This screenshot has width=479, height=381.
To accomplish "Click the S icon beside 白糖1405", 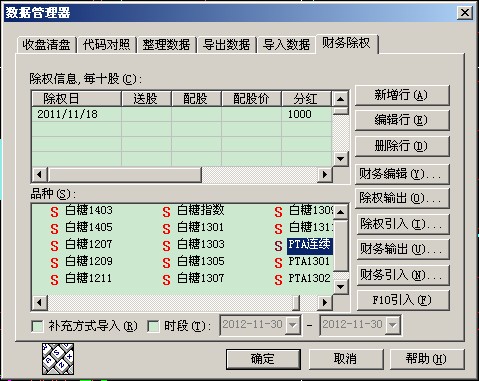I will (54, 229).
